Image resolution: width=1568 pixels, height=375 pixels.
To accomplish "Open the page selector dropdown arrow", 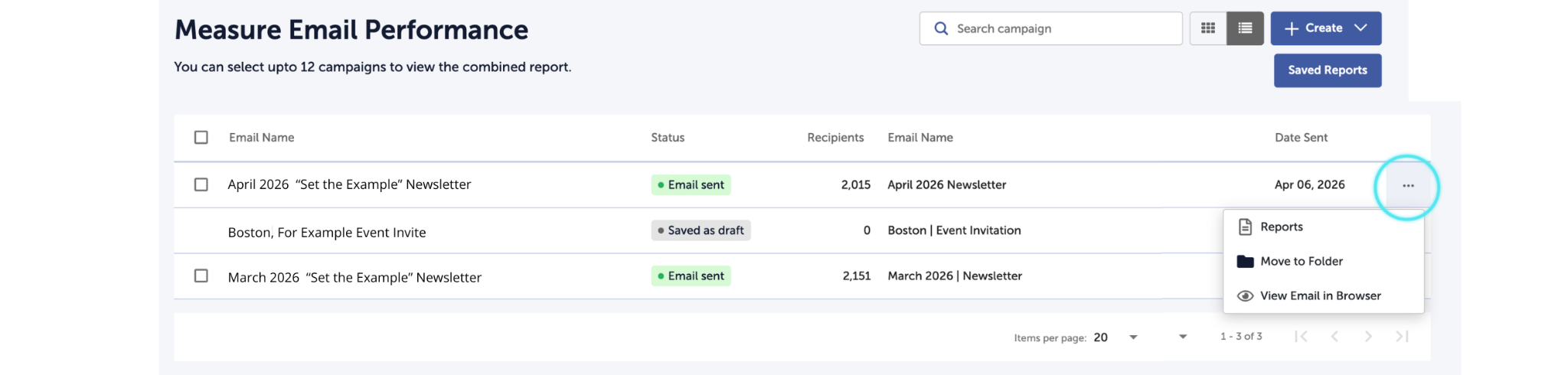I will (1183, 337).
